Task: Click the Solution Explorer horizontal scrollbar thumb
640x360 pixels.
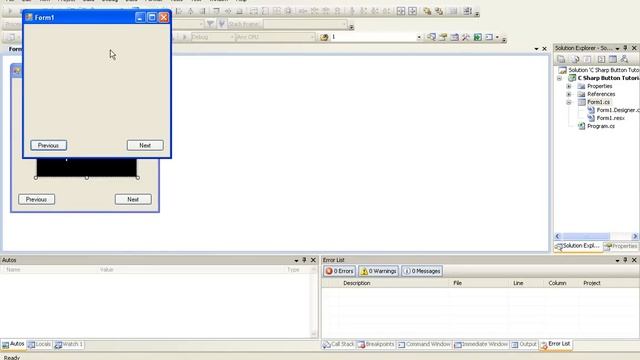Action: click(586, 236)
